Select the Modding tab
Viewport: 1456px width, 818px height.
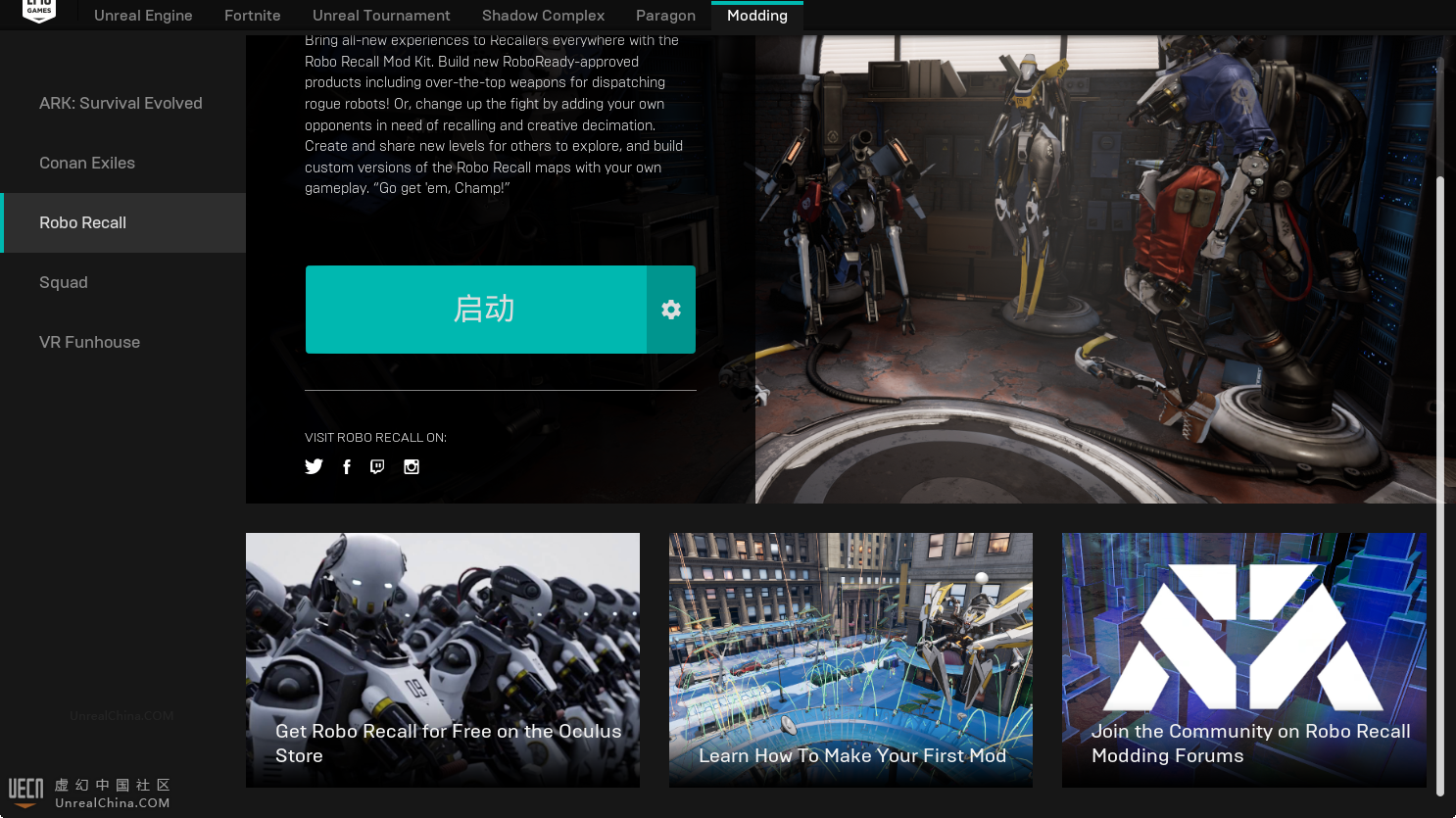click(x=757, y=16)
